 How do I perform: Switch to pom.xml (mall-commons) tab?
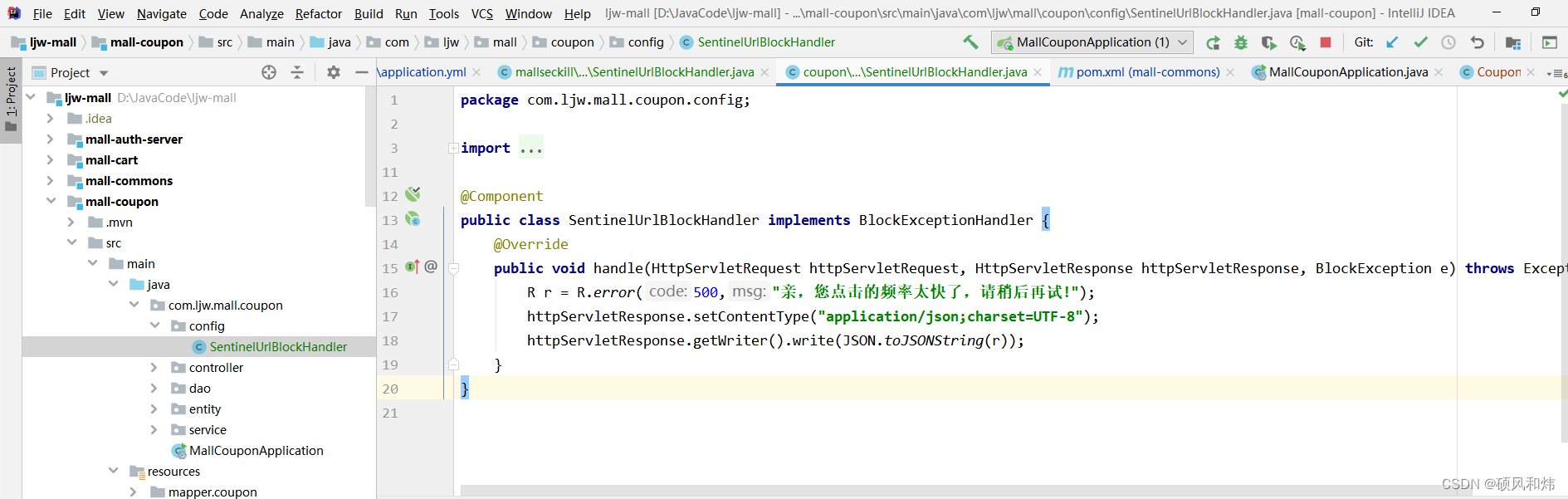click(x=1148, y=72)
